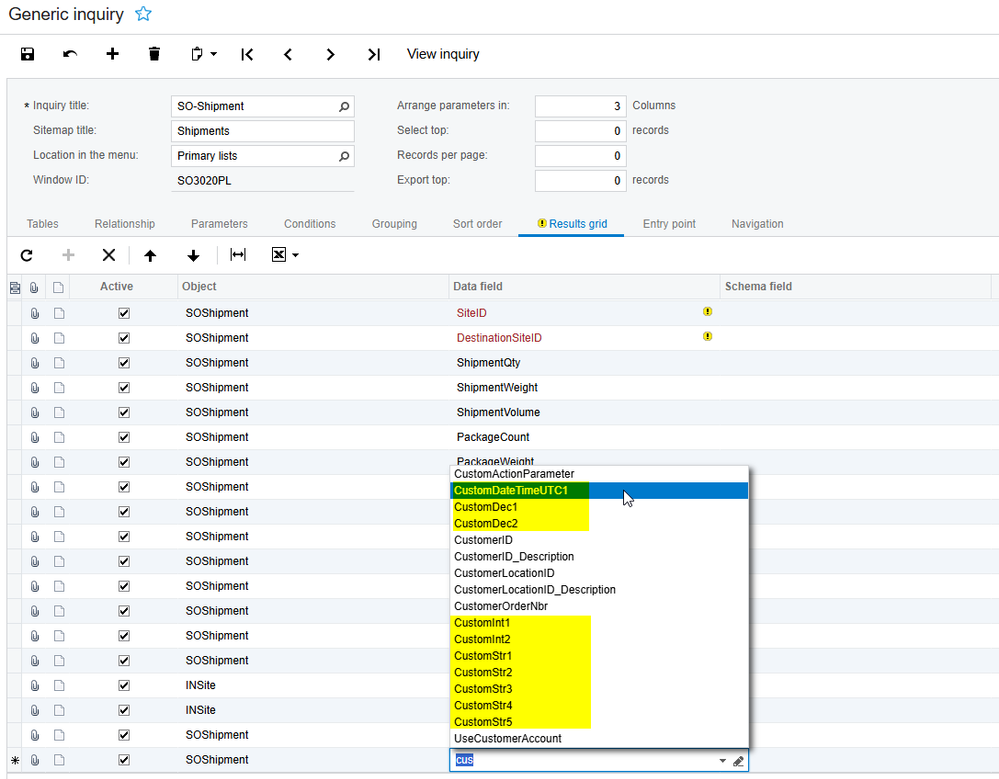Screen dimensions: 999x779
Task: Click the warning icon next to SiteID
Action: pos(707,311)
